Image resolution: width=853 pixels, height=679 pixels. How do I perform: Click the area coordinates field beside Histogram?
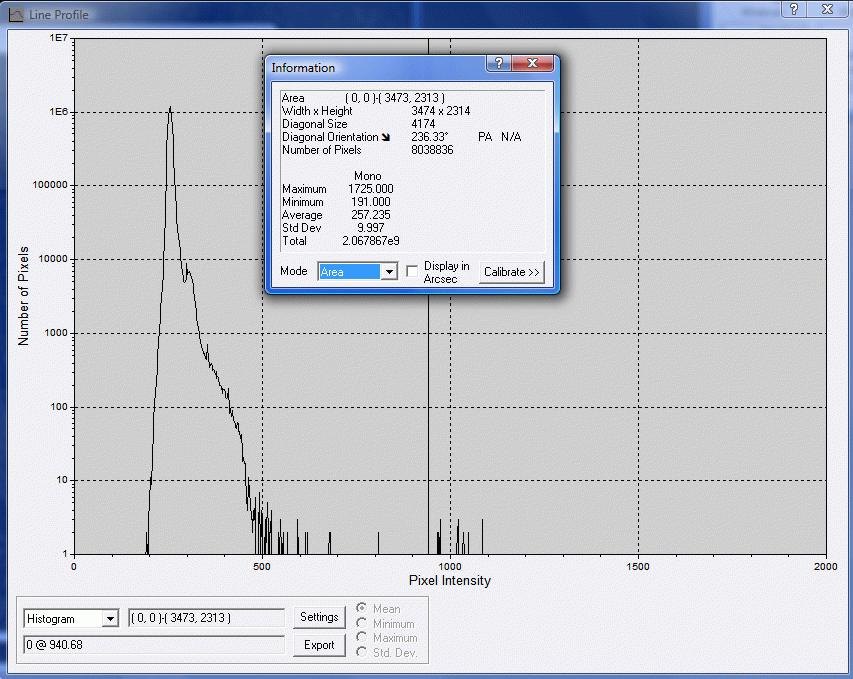point(206,618)
